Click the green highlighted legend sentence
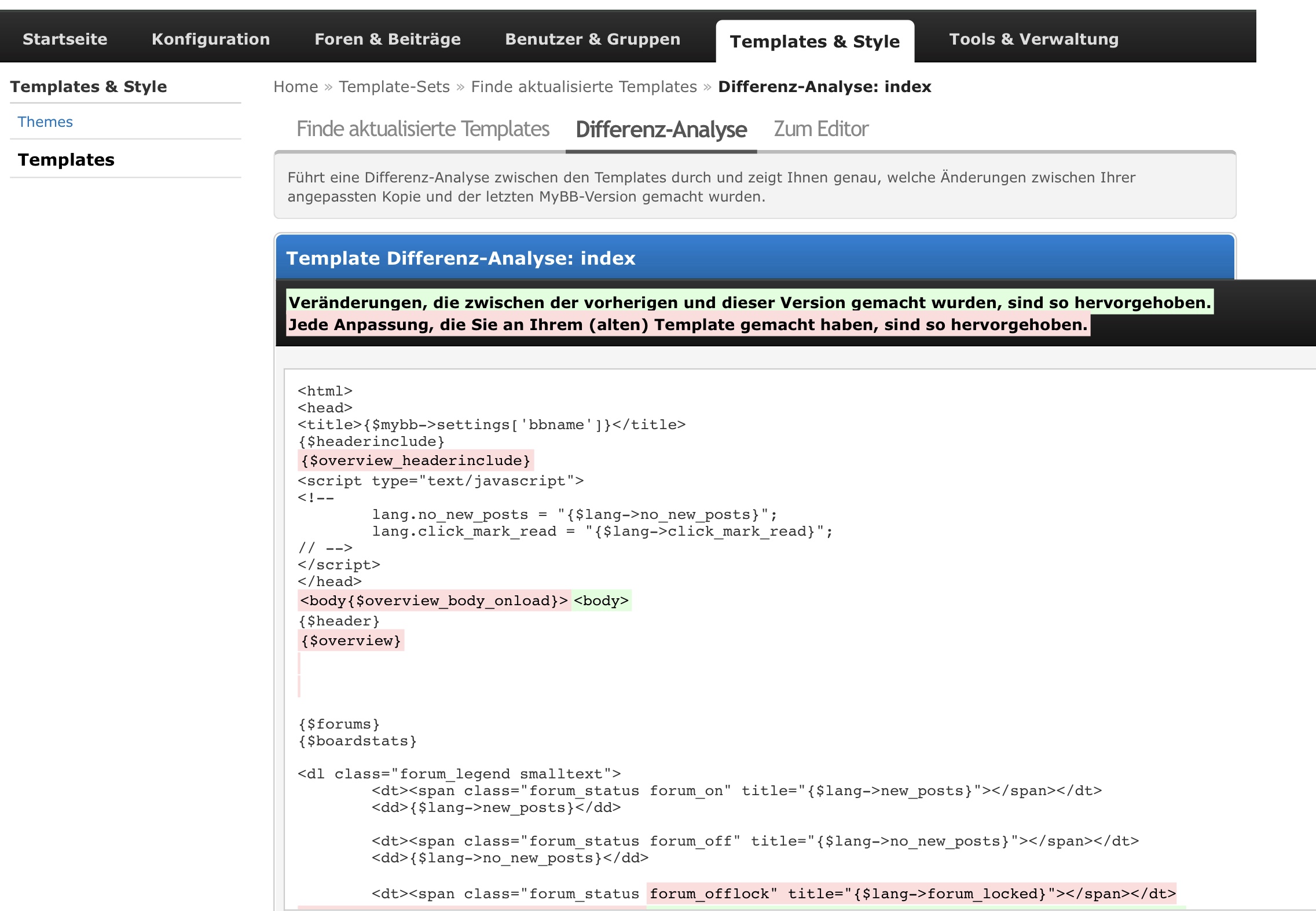The image size is (1316, 911). click(x=750, y=302)
